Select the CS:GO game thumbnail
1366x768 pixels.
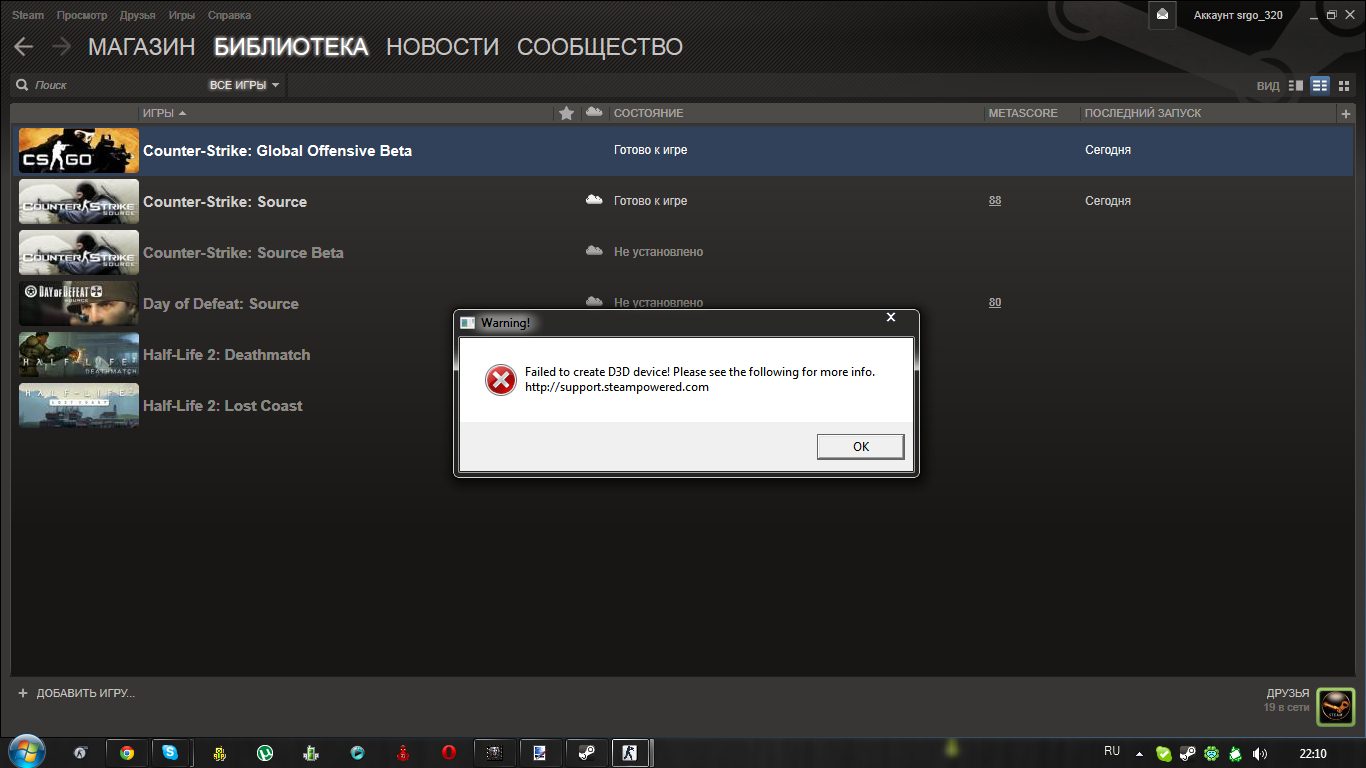click(x=79, y=151)
